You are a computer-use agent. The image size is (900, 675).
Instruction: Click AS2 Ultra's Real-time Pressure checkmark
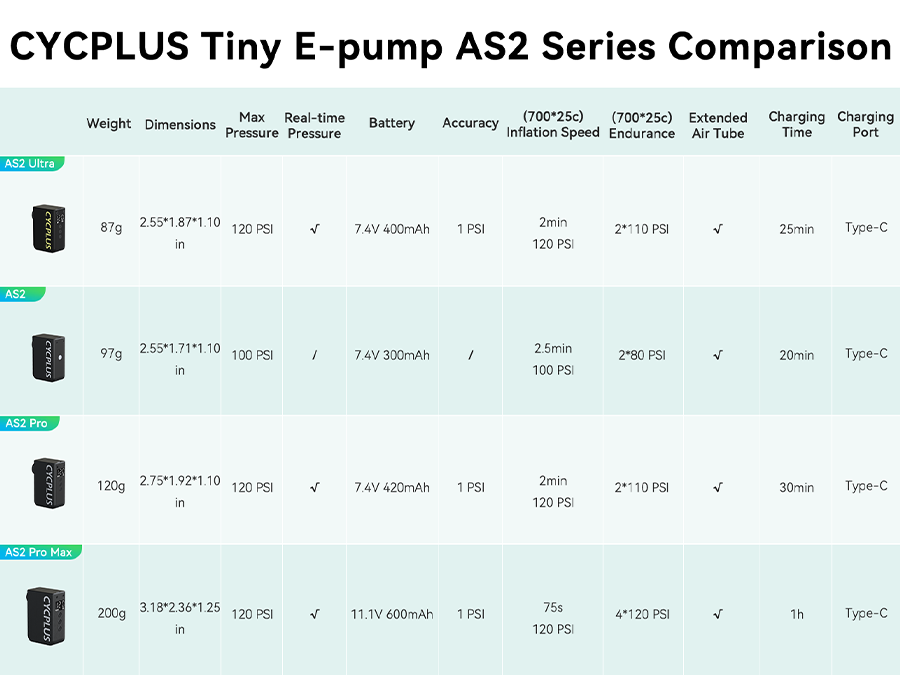pos(314,229)
